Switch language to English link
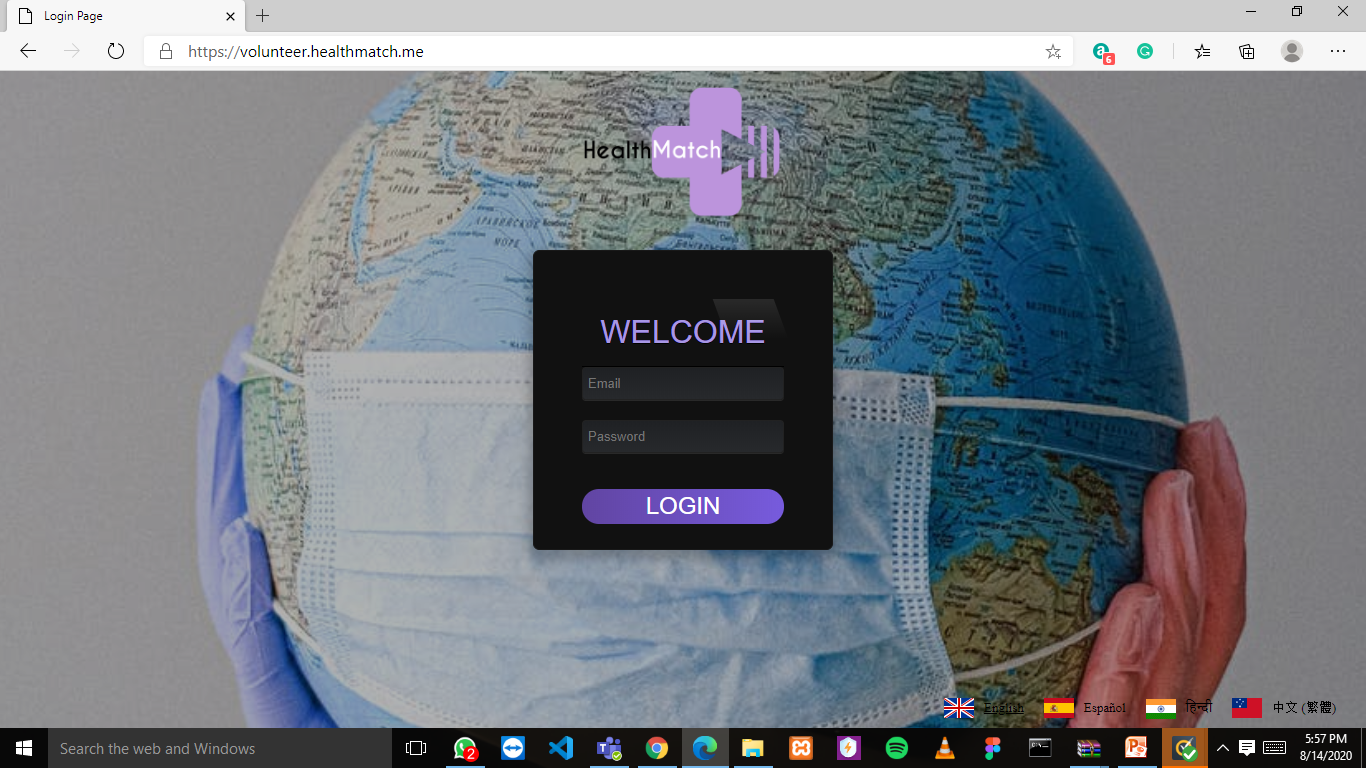This screenshot has height=768, width=1366. pyautogui.click(x=1004, y=708)
